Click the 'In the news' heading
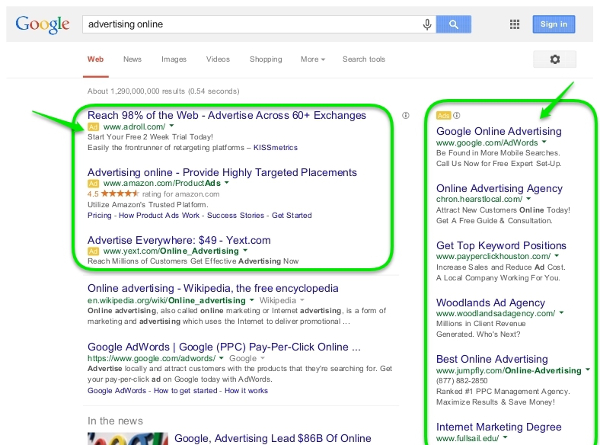The height and width of the screenshot is (445, 600). [x=115, y=421]
